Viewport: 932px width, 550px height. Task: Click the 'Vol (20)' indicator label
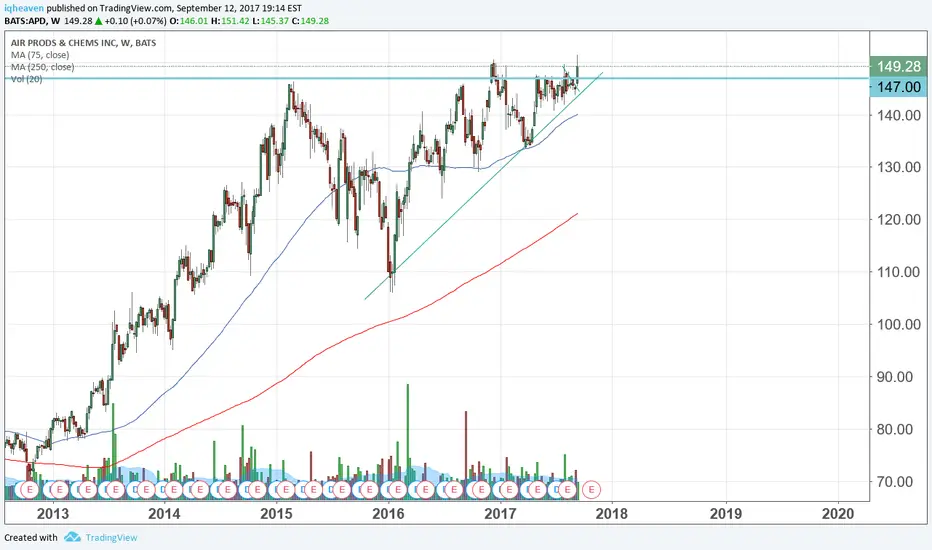click(26, 78)
